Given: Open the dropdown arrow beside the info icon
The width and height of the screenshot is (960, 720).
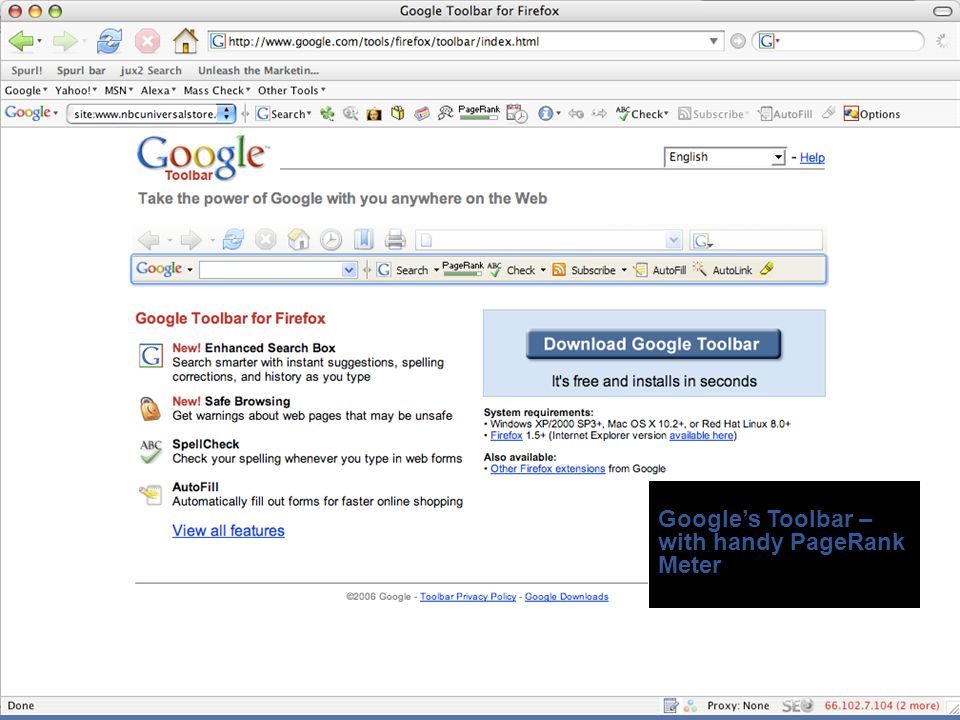Looking at the screenshot, I should pyautogui.click(x=558, y=114).
